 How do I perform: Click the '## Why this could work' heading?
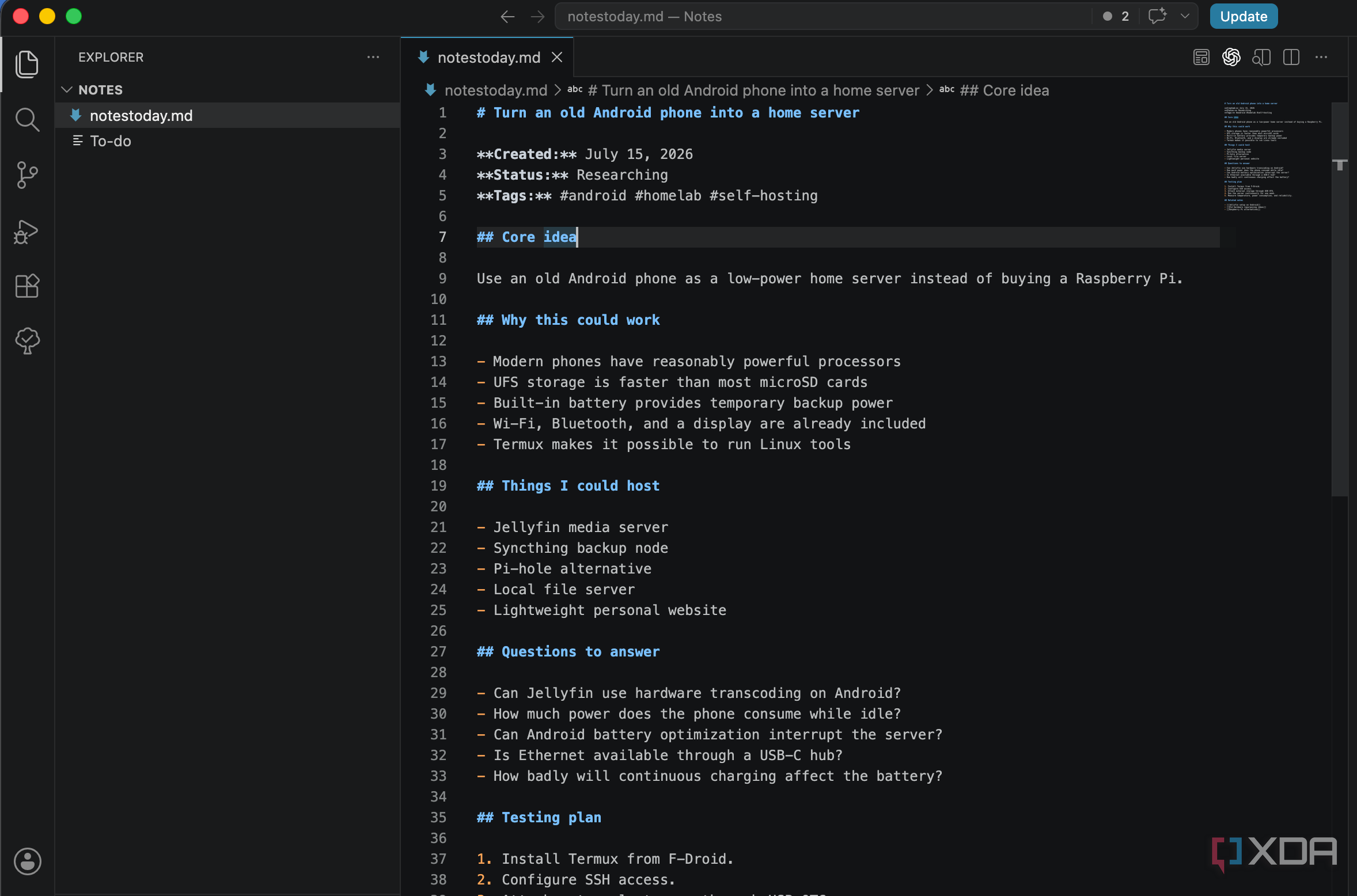[x=568, y=320]
